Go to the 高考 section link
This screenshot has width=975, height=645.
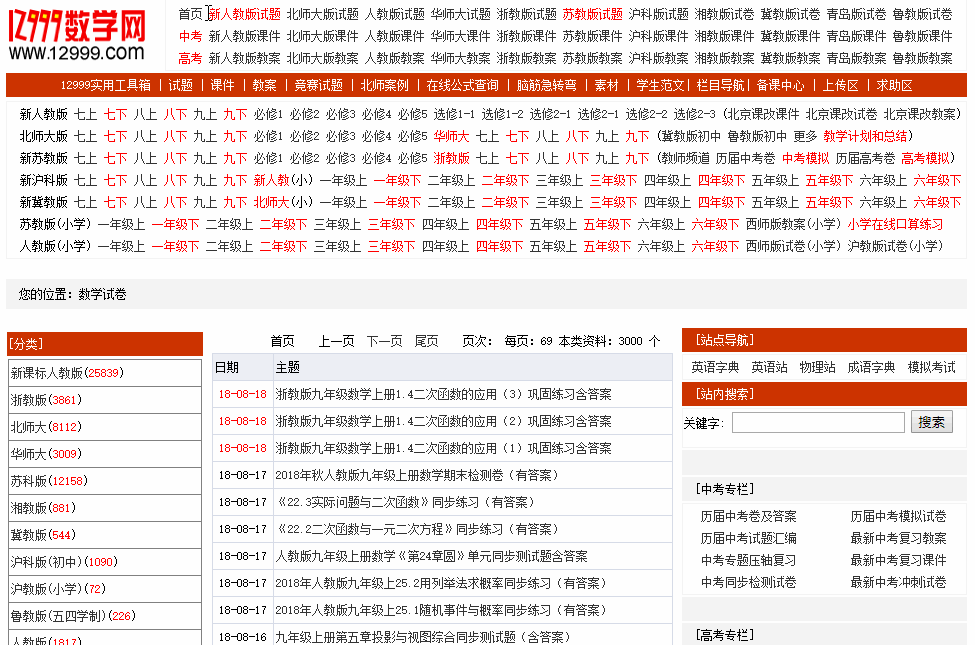(190, 58)
